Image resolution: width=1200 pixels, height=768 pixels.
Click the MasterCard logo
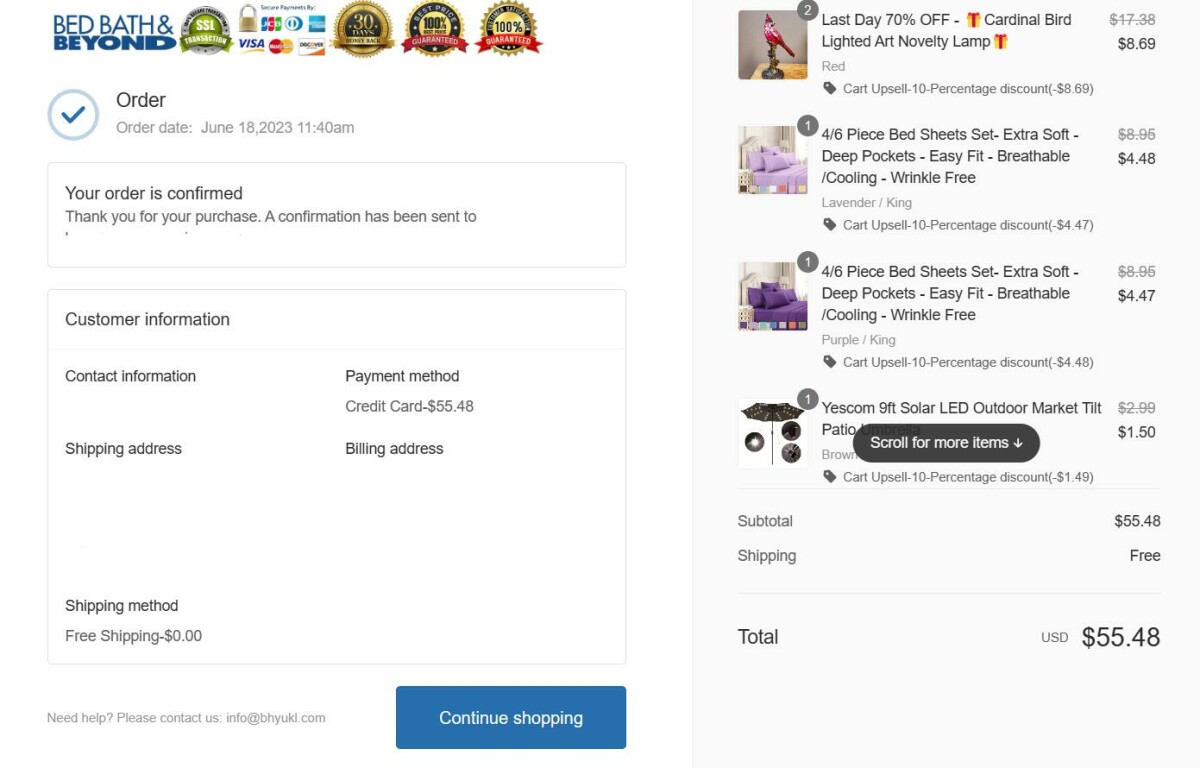(x=281, y=46)
